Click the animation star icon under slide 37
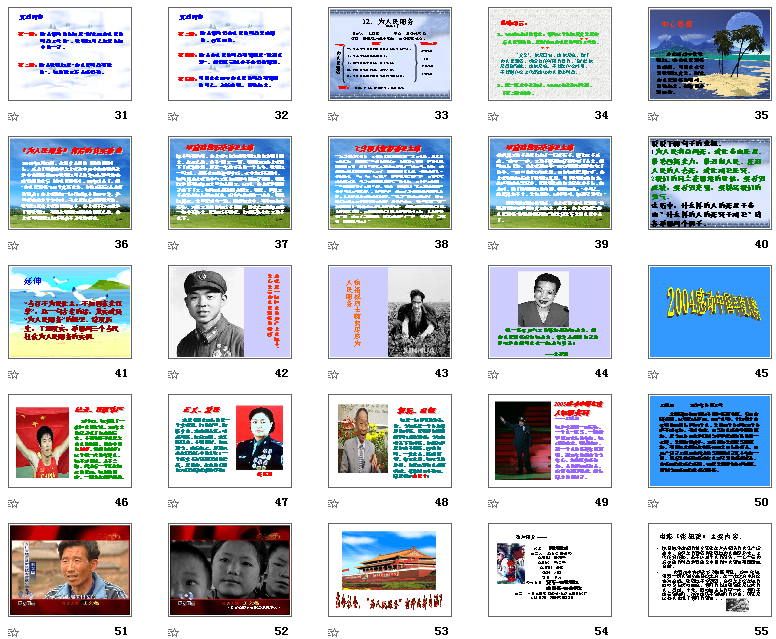The height and width of the screenshot is (639, 776). (173, 246)
